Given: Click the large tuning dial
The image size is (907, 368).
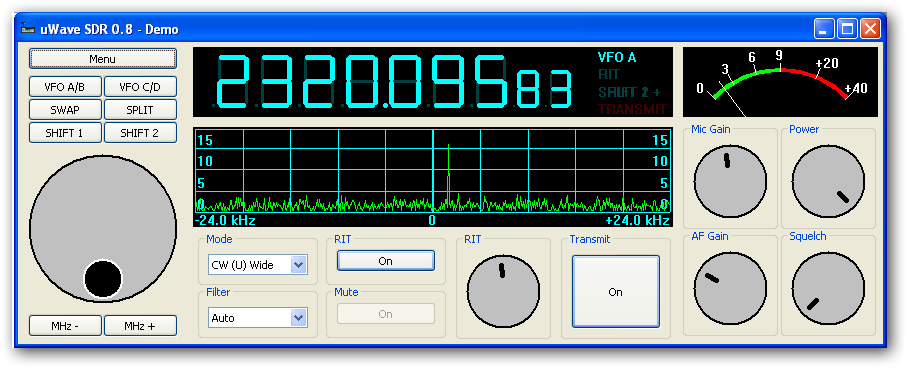Looking at the screenshot, I should tap(103, 229).
